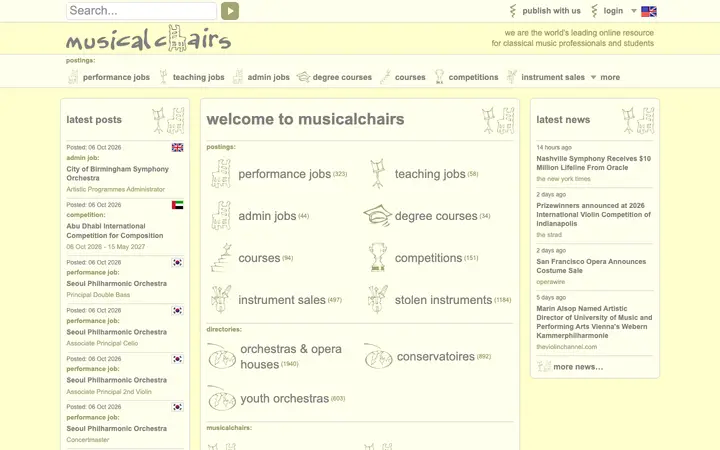This screenshot has height=450, width=720.
Task: Click the theviolinchannel.com source text
Action: [567, 347]
